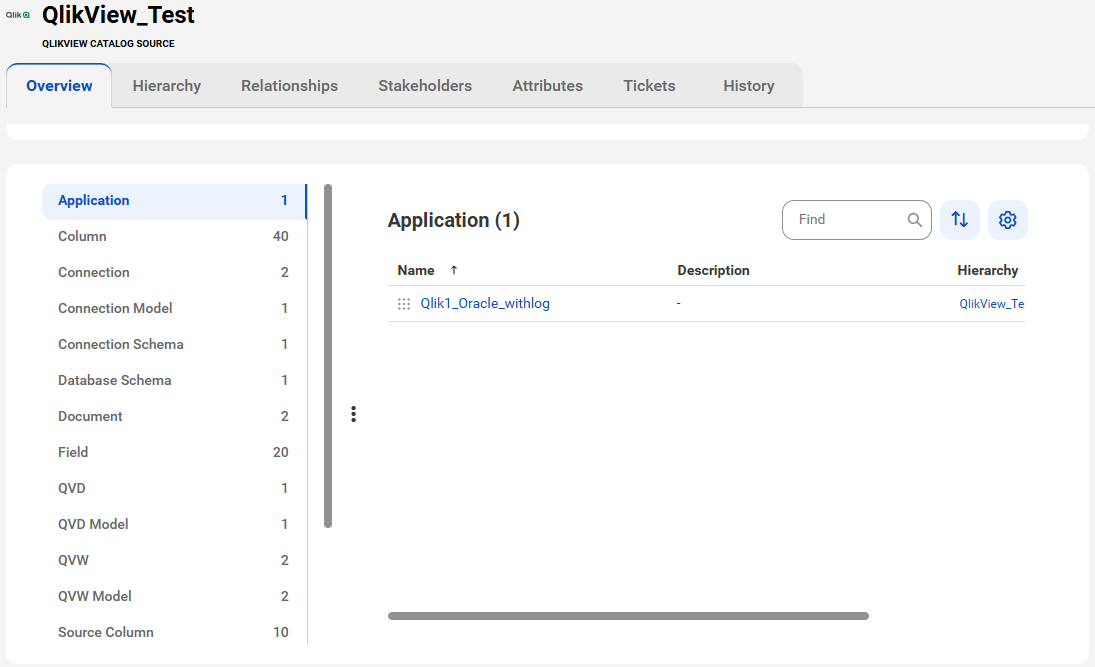
Task: Select the QVW Model asset type
Action: [x=173, y=596]
